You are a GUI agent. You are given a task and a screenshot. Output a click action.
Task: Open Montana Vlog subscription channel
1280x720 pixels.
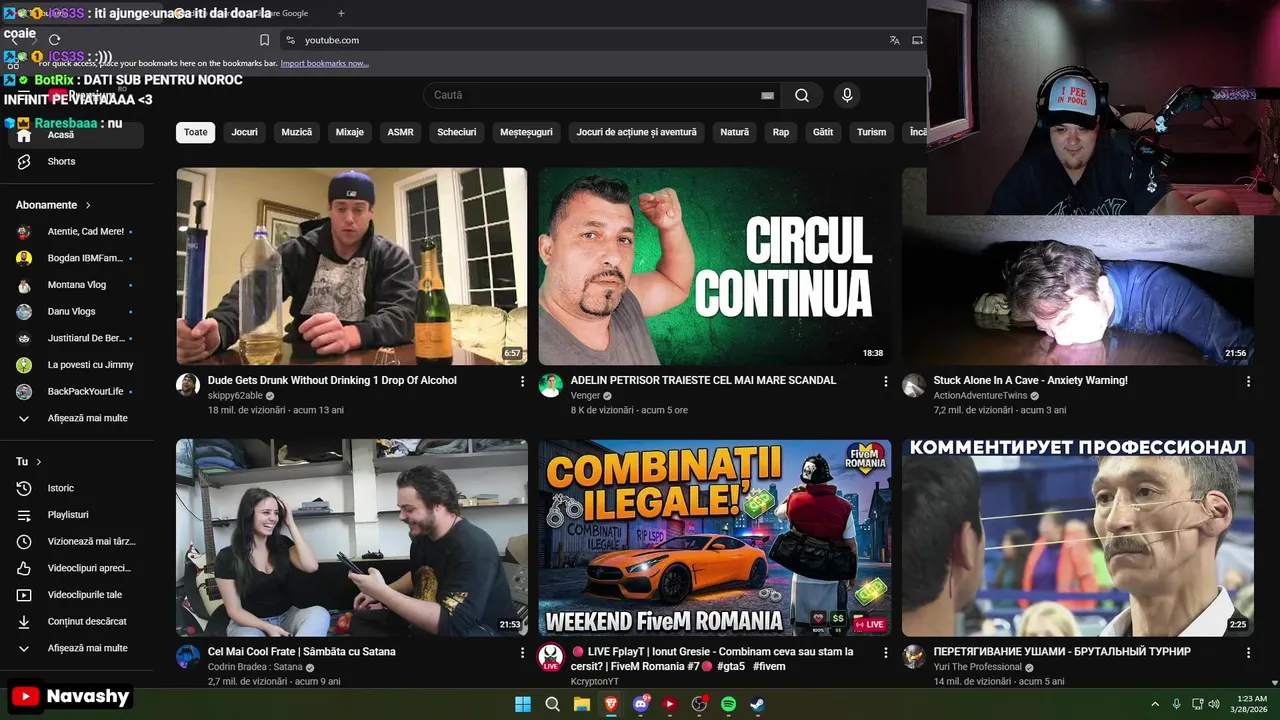[76, 285]
